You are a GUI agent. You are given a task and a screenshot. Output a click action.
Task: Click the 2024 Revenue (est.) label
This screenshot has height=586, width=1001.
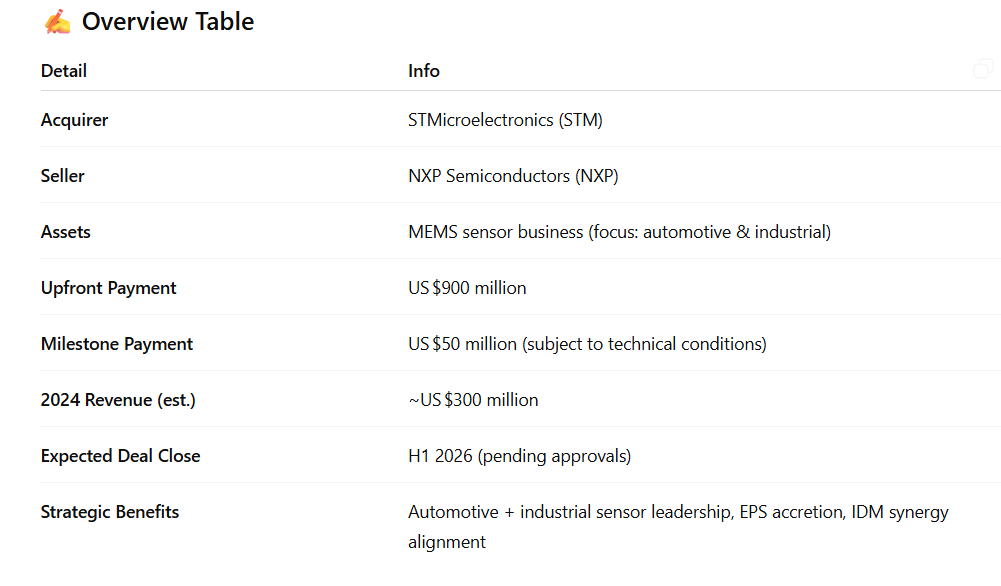[118, 400]
